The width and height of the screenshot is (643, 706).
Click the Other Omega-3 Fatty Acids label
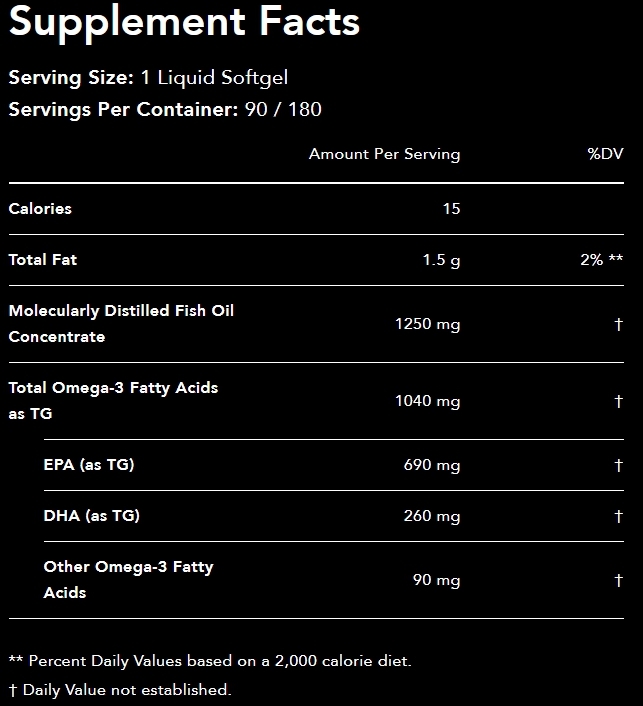pos(128,579)
